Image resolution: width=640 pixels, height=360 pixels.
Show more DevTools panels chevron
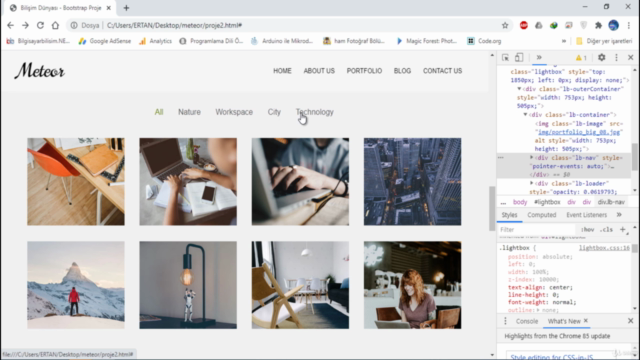pos(539,58)
